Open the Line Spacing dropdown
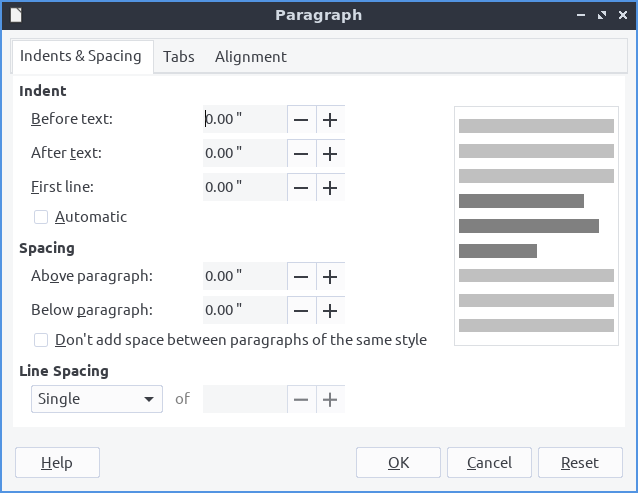638x493 pixels. (96, 399)
